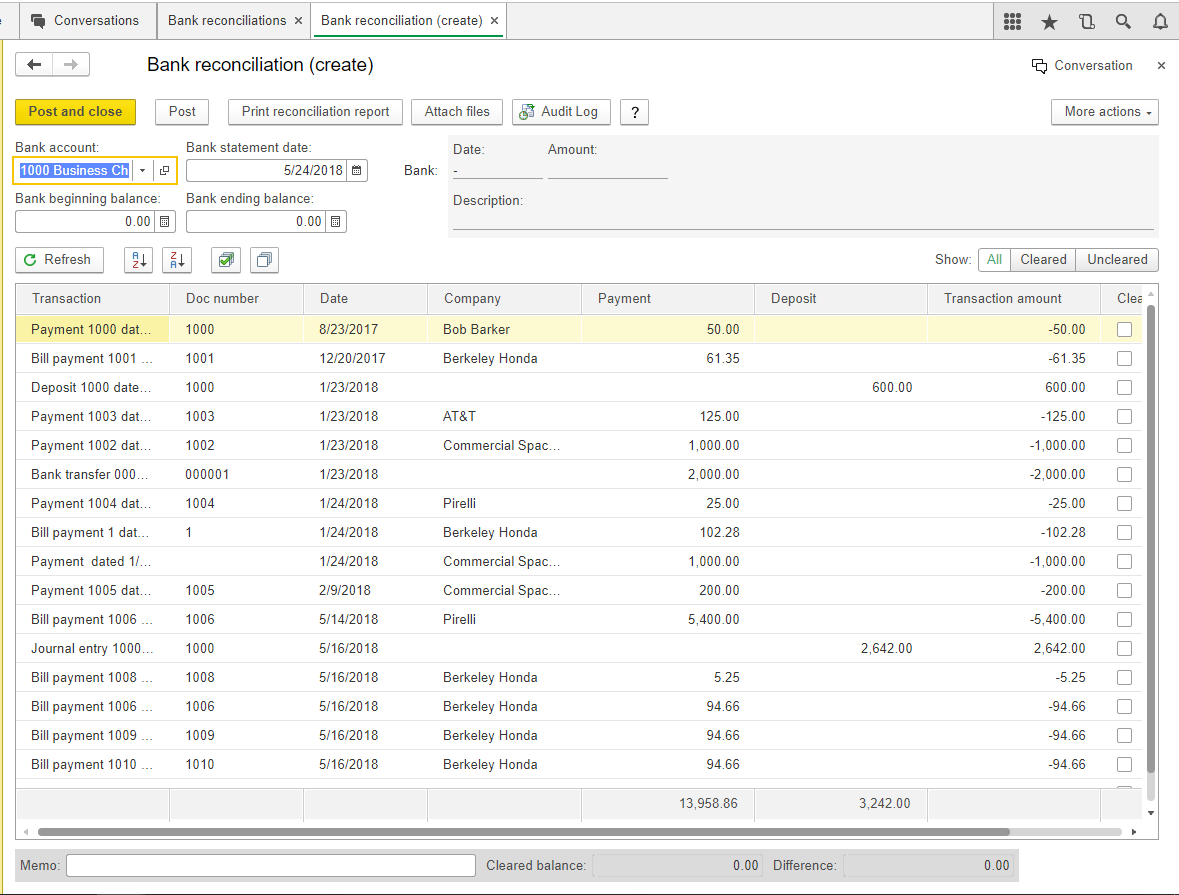
Task: Check the cleared box for Bob Barker payment
Action: tap(1125, 329)
